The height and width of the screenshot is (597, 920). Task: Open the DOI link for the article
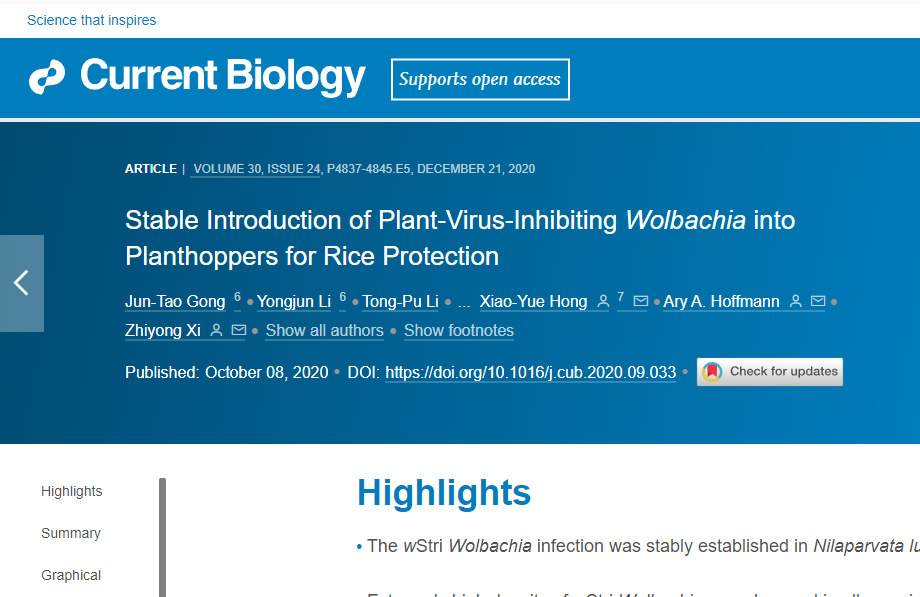[530, 372]
